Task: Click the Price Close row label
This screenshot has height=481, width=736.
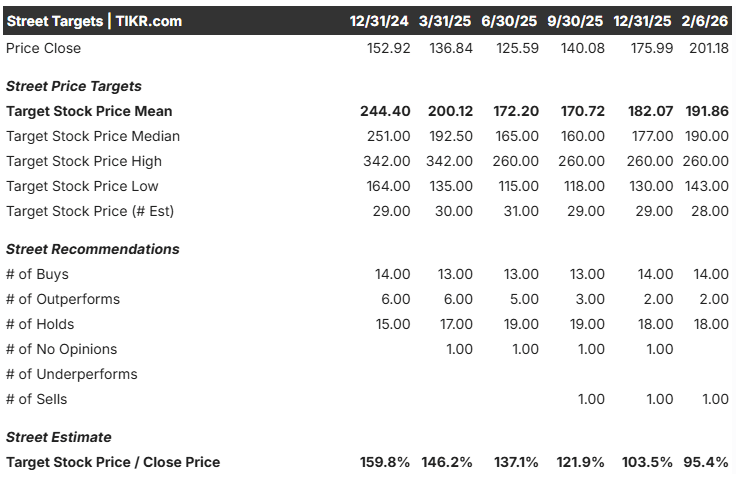Action: click(43, 48)
